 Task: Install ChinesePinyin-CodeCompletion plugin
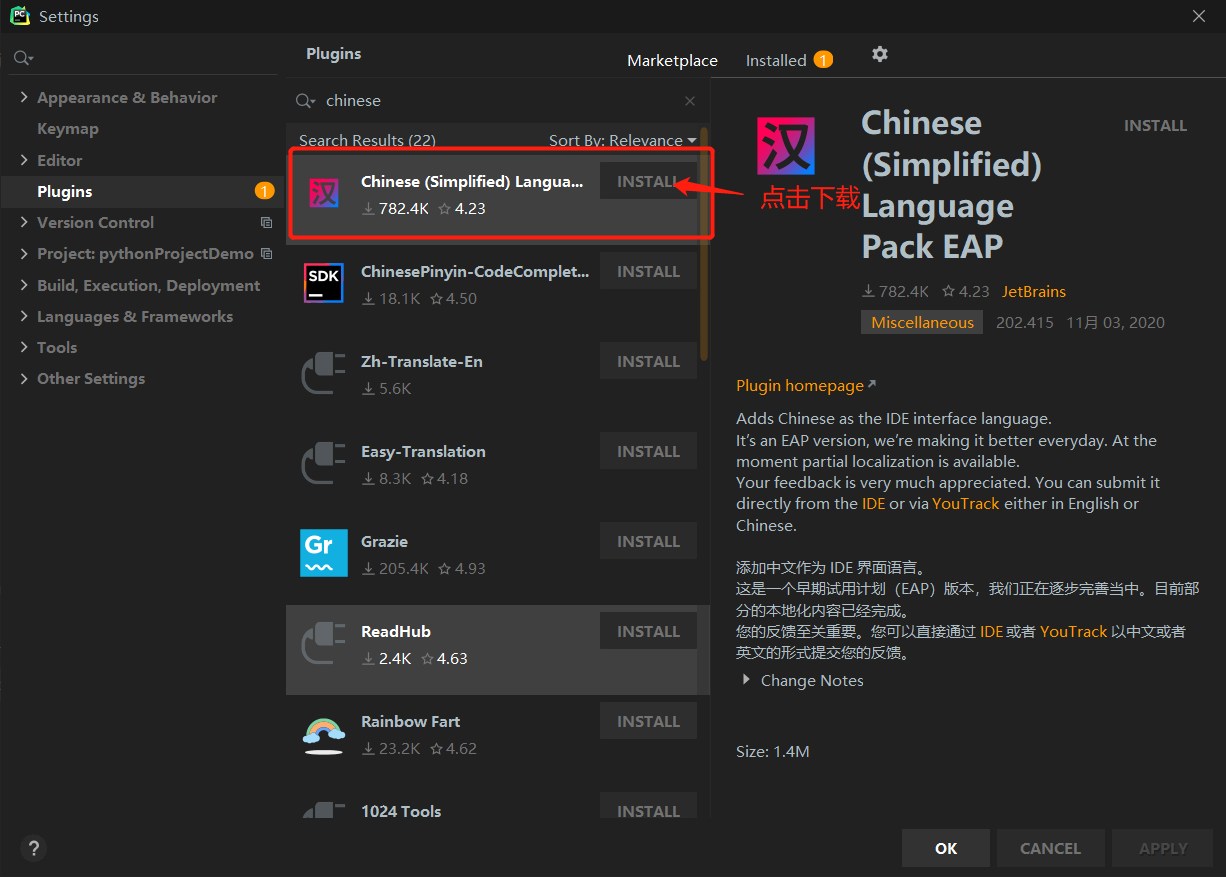648,271
